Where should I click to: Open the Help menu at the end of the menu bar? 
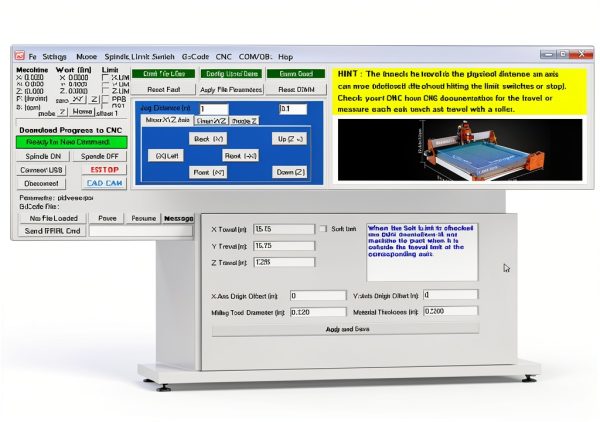pyautogui.click(x=285, y=57)
